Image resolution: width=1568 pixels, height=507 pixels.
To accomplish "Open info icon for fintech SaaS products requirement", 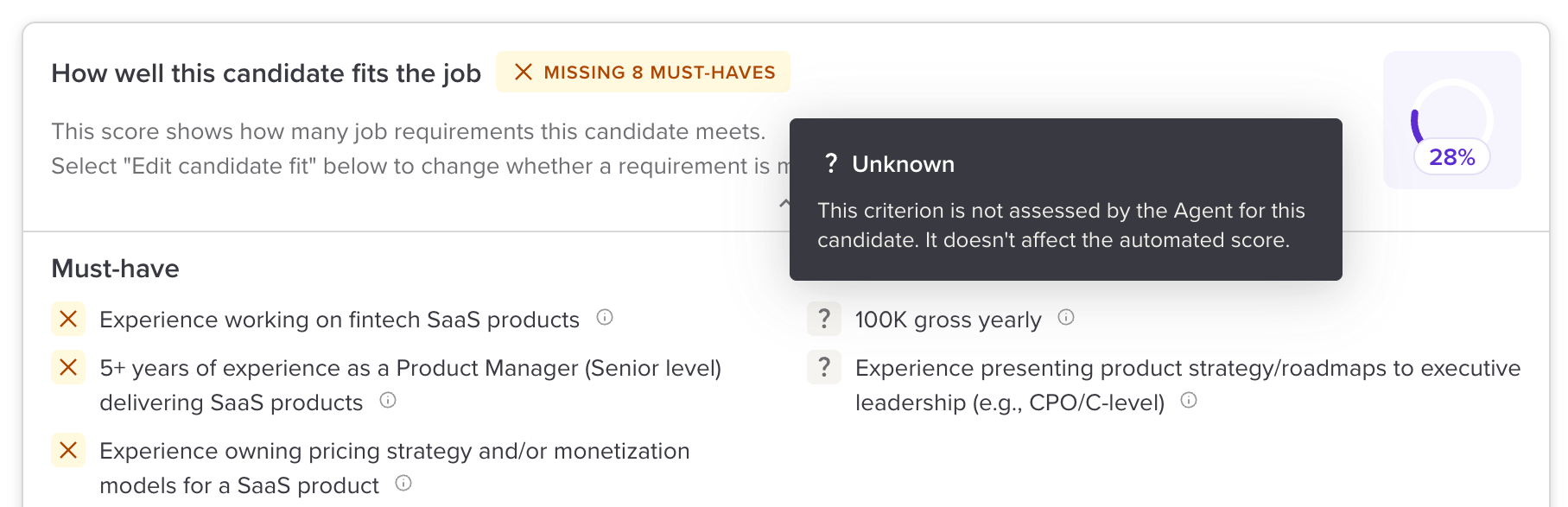I will 605,318.
